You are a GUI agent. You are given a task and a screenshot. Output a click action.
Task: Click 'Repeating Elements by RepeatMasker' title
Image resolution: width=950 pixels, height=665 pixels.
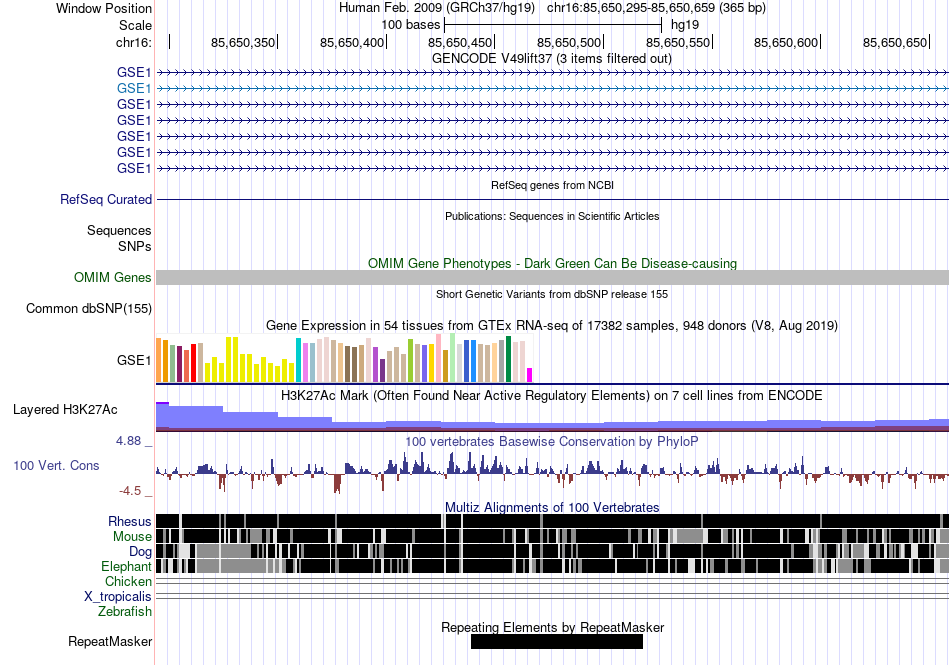pos(553,627)
